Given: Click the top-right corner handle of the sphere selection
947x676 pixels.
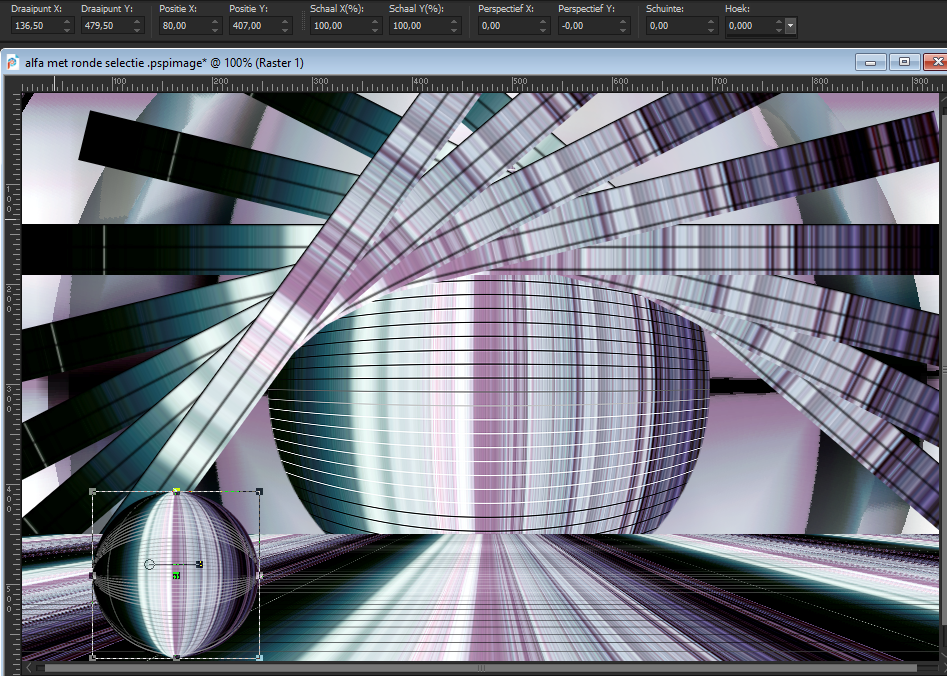Looking at the screenshot, I should 259,492.
